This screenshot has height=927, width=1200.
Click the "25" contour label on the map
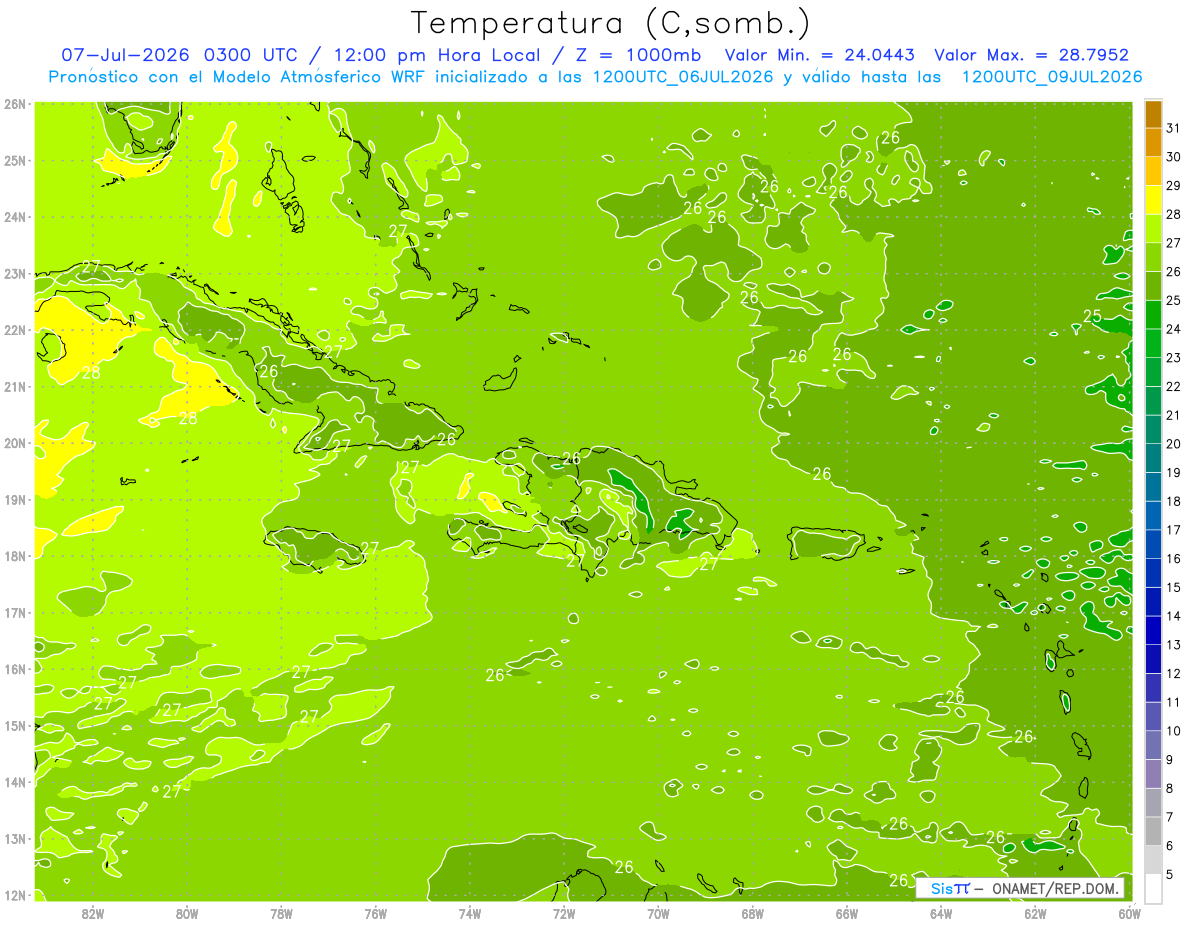click(x=1093, y=316)
